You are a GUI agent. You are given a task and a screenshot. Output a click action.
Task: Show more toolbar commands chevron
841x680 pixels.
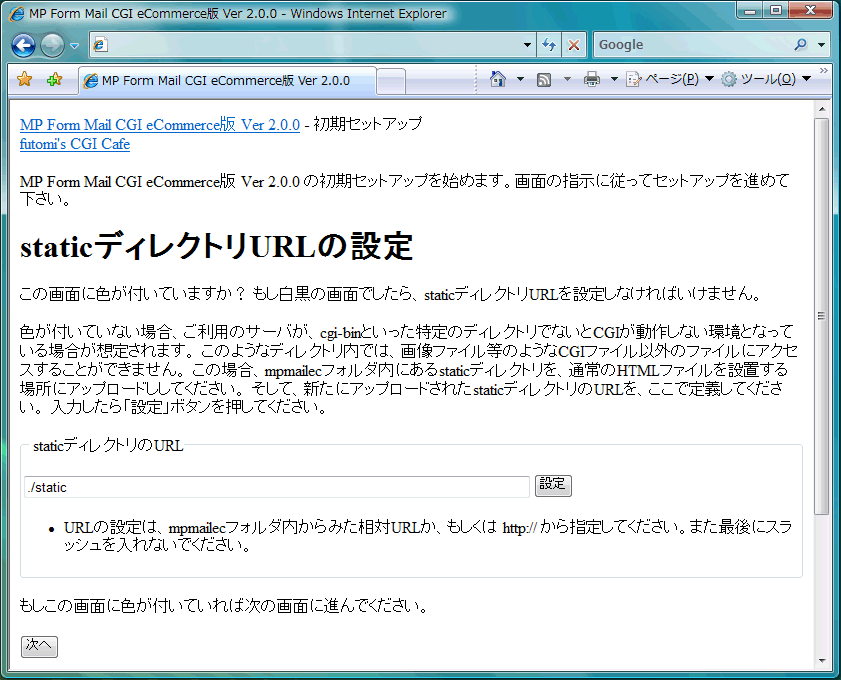[x=824, y=71]
